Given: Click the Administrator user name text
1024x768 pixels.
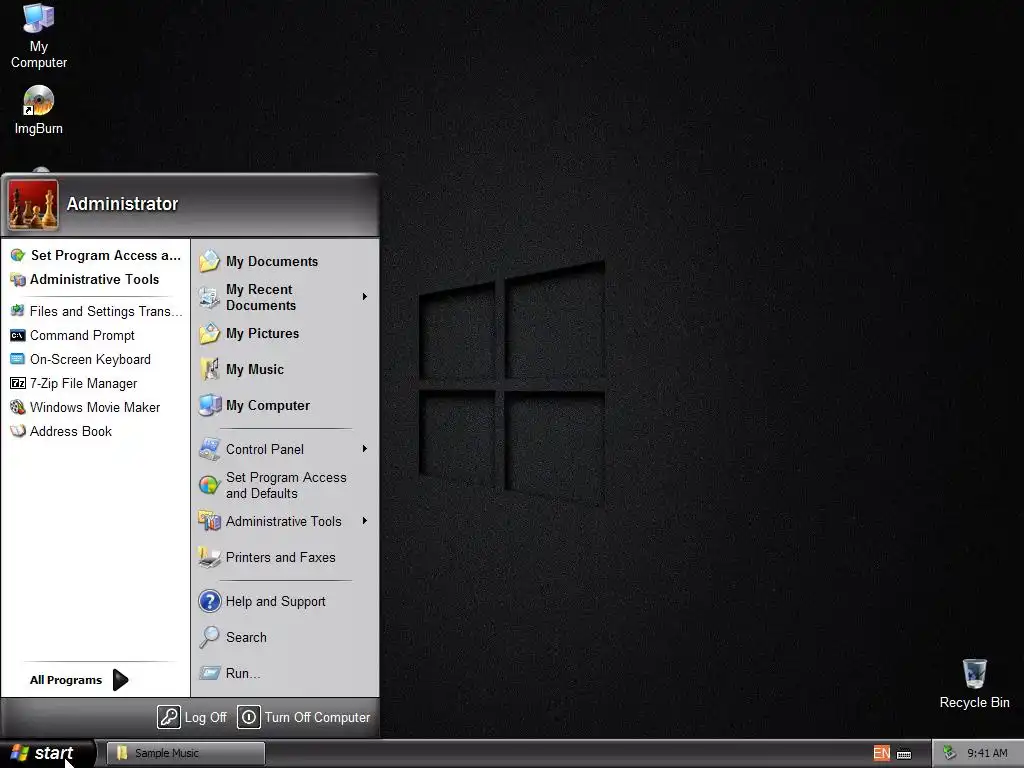Looking at the screenshot, I should tap(122, 204).
